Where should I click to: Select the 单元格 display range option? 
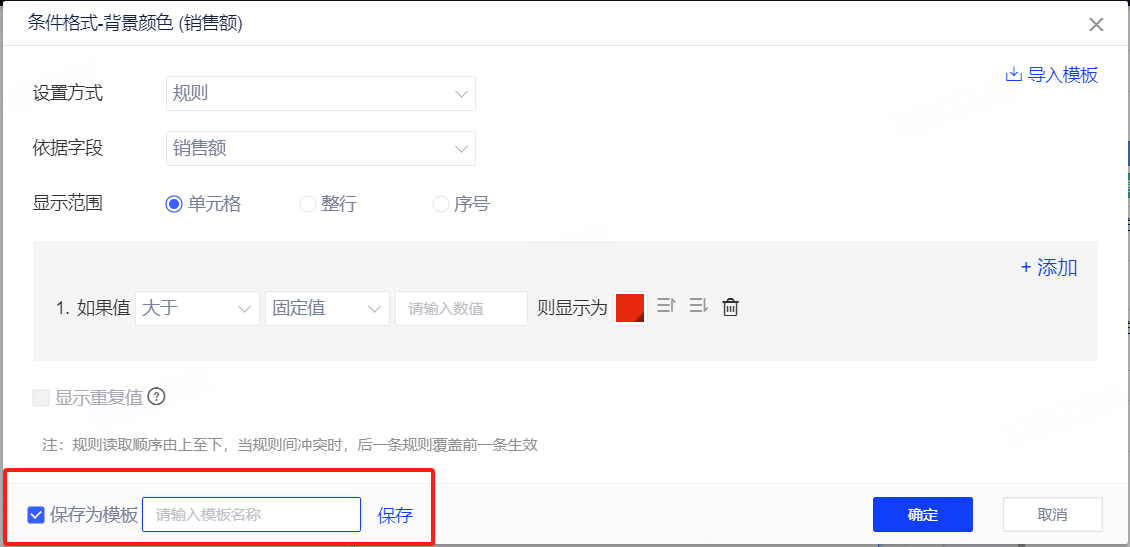(174, 204)
